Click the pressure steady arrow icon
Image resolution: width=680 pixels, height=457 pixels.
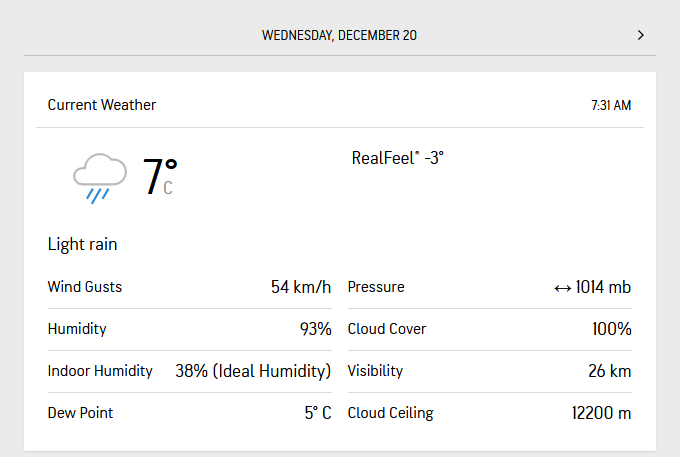(x=563, y=288)
